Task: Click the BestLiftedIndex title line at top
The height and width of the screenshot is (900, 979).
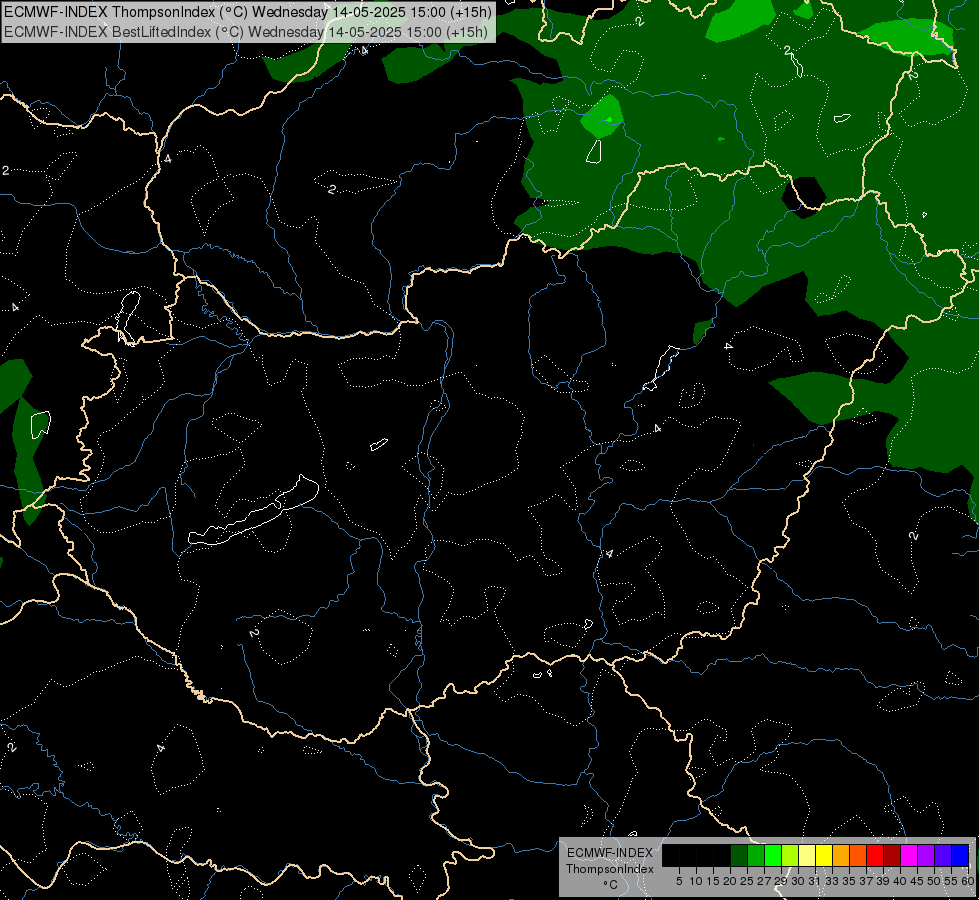Action: (246, 32)
